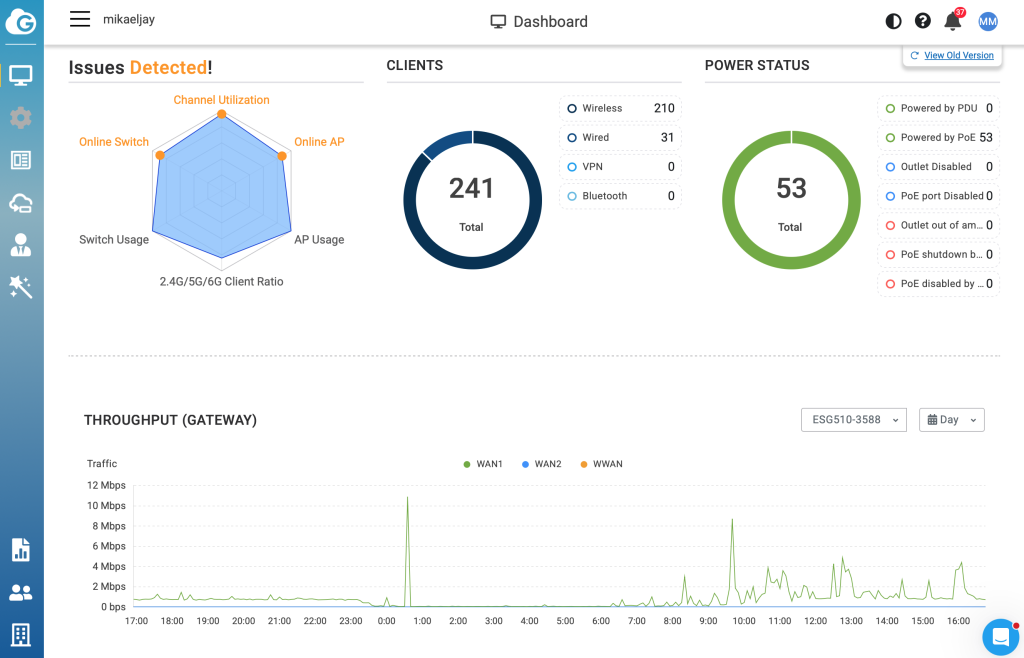The image size is (1024, 658).
Task: Open the newspaper layout sidebar icon
Action: [x=21, y=160]
